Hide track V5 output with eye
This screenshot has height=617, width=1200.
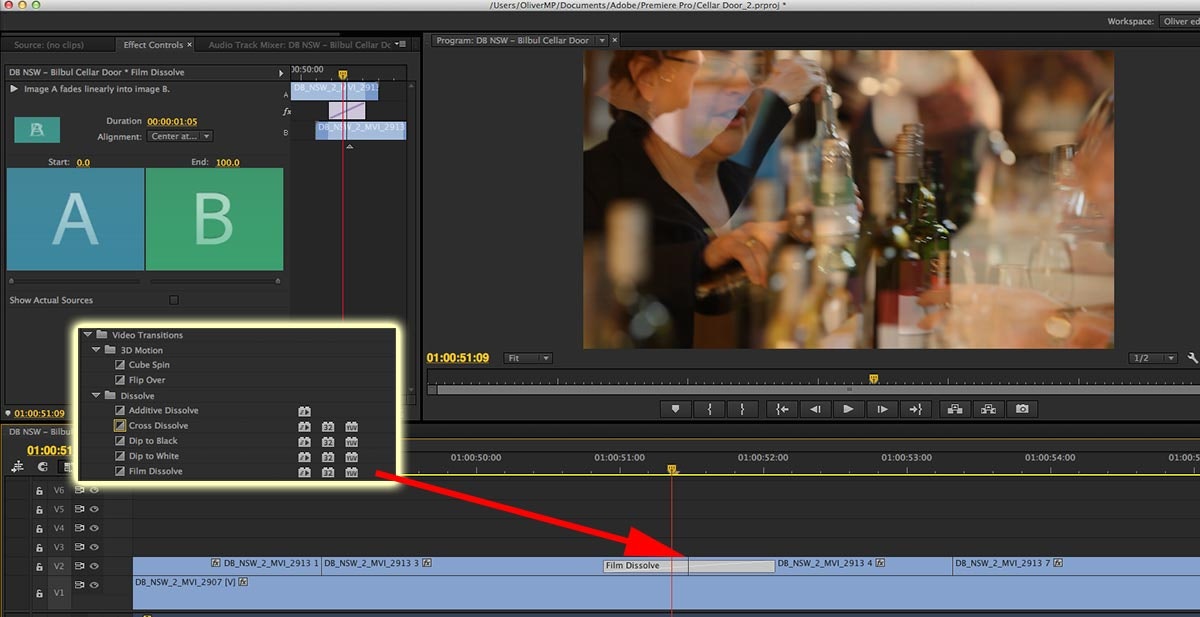click(95, 509)
